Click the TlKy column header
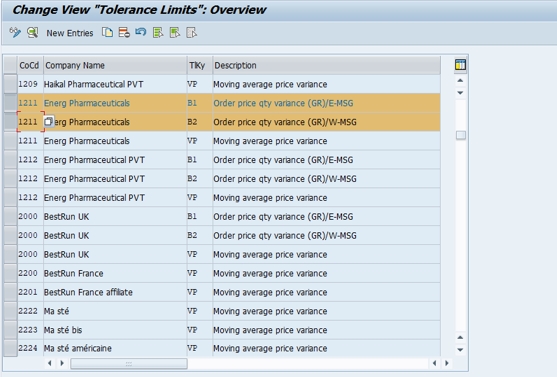557x377 pixels. [x=200, y=65]
